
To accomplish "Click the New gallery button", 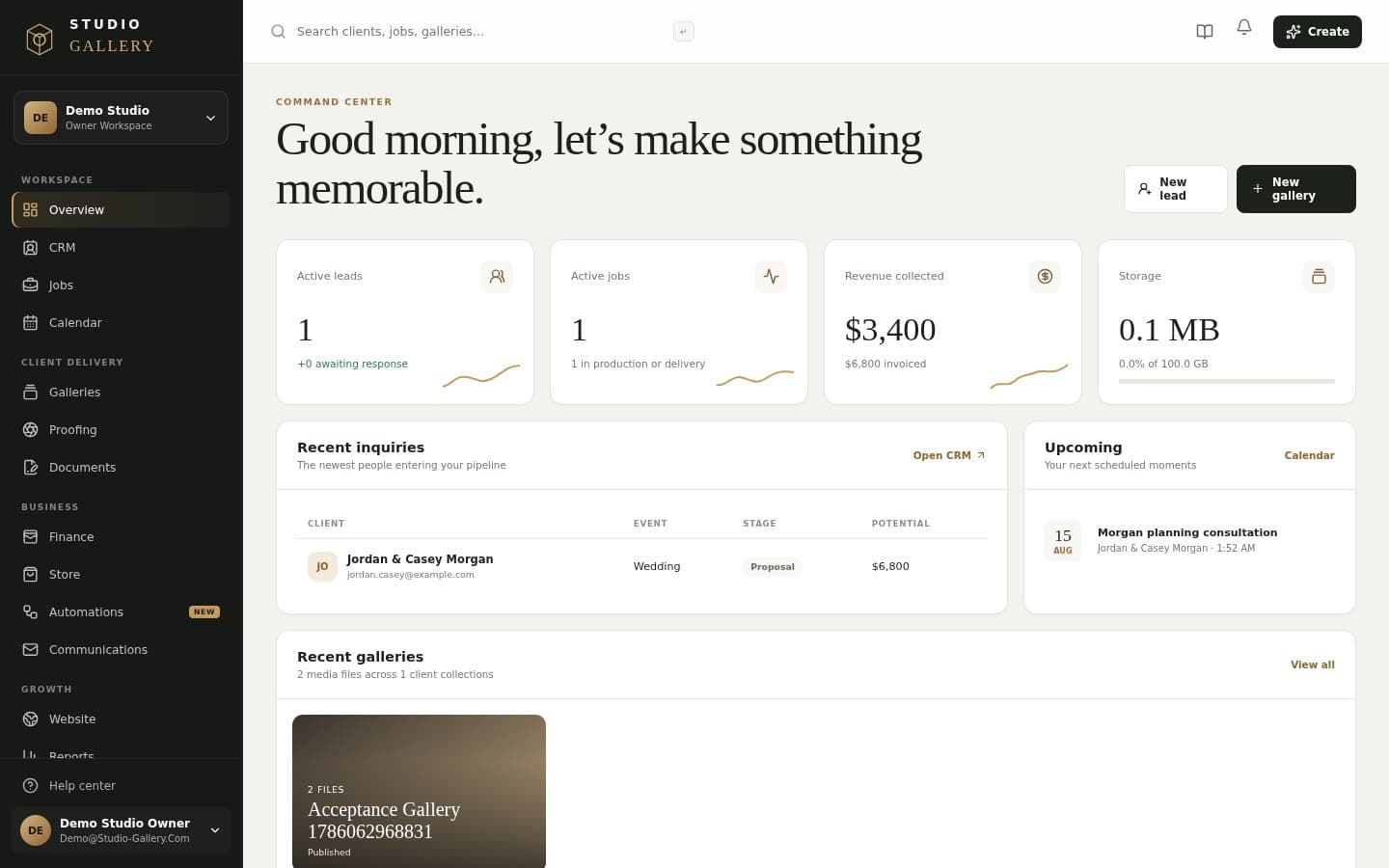I will pyautogui.click(x=1296, y=189).
